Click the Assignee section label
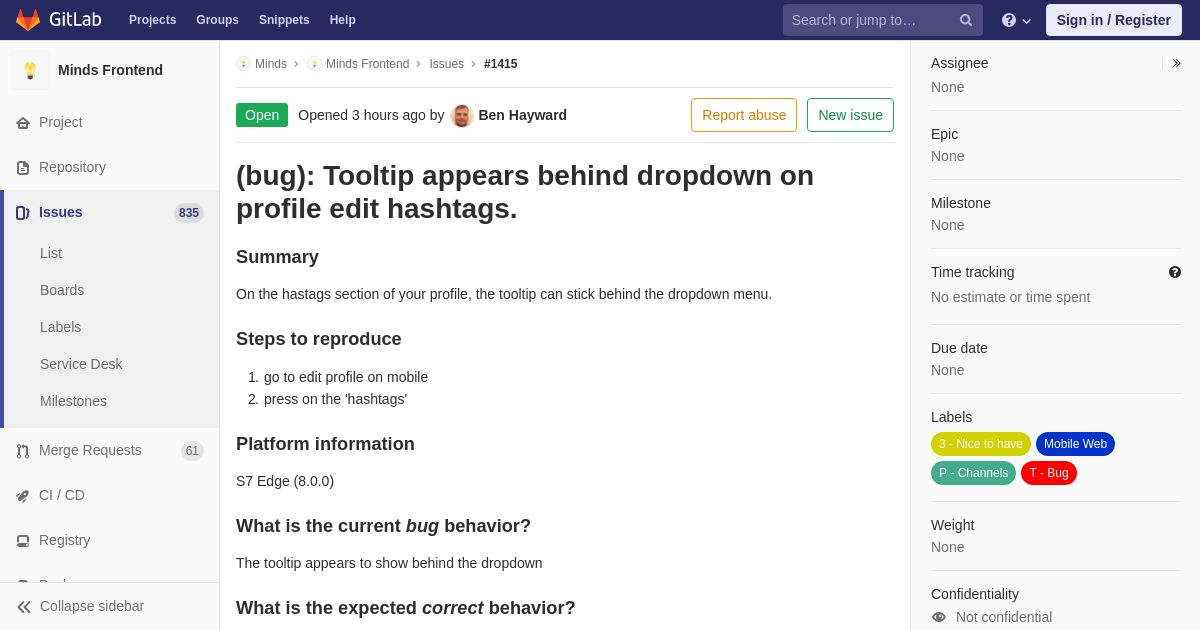 (x=959, y=63)
